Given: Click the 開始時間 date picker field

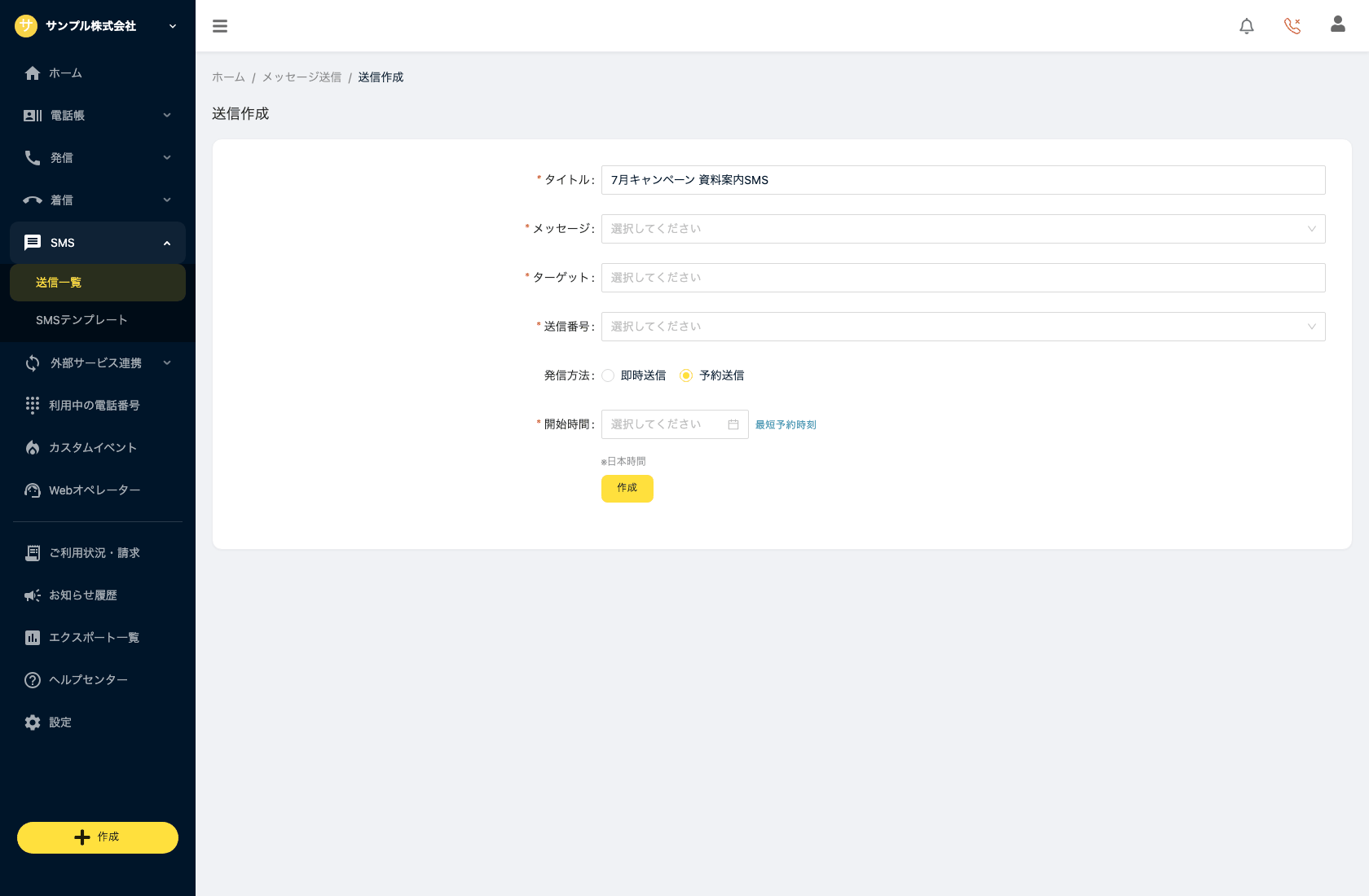Looking at the screenshot, I should 675,424.
